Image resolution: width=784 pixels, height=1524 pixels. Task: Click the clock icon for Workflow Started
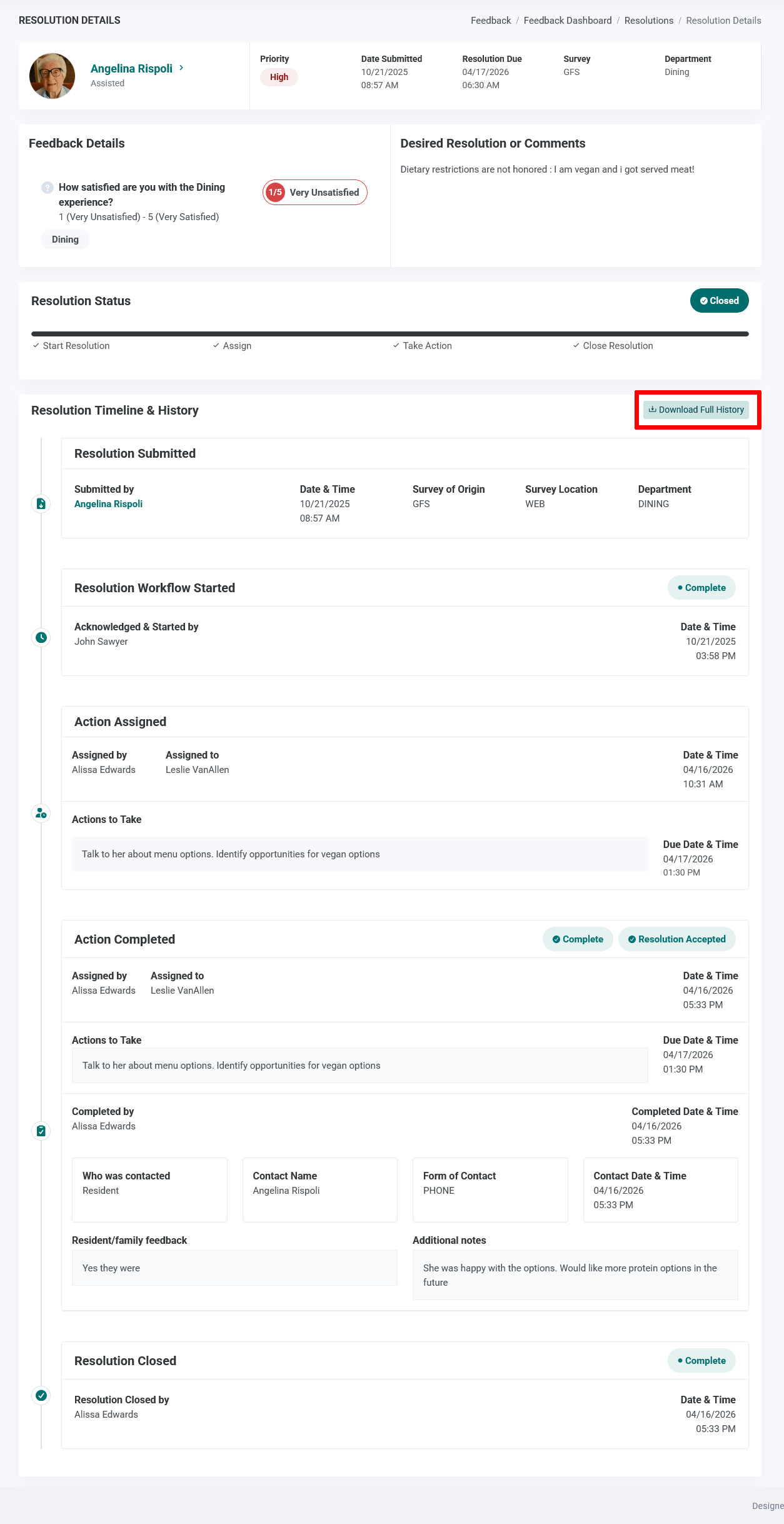point(41,637)
